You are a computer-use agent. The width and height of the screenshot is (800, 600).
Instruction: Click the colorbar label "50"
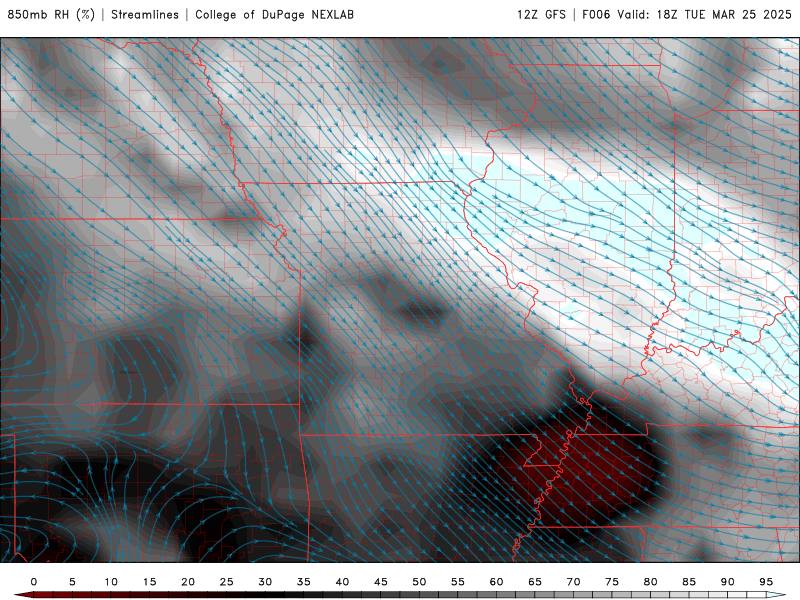point(419,582)
